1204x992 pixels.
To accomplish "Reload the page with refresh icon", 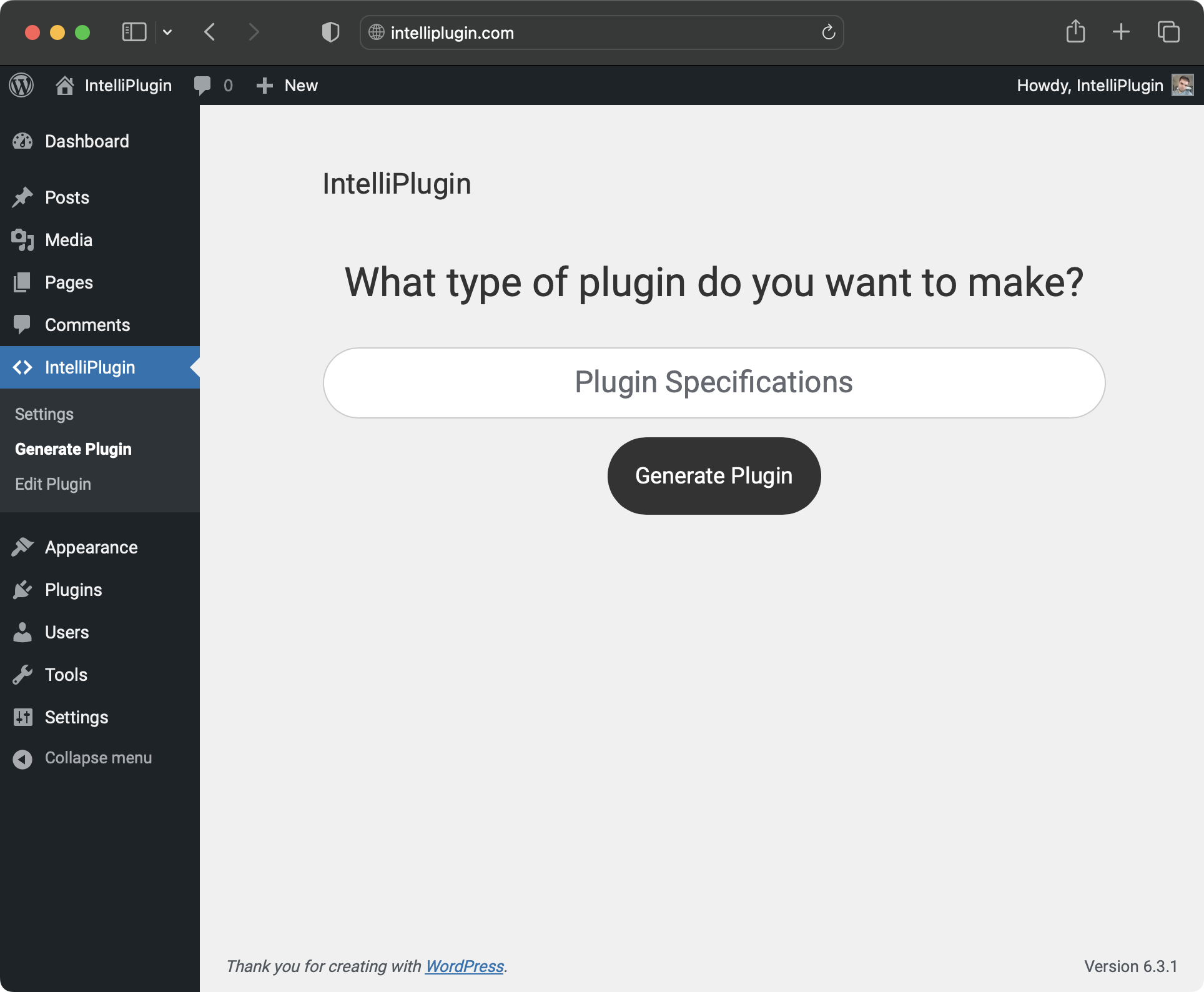I will click(829, 32).
